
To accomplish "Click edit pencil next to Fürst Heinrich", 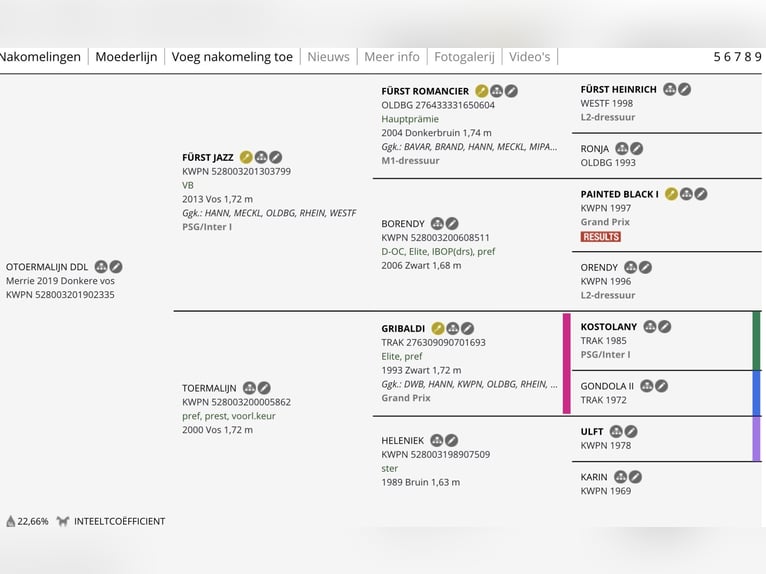I will tap(685, 89).
